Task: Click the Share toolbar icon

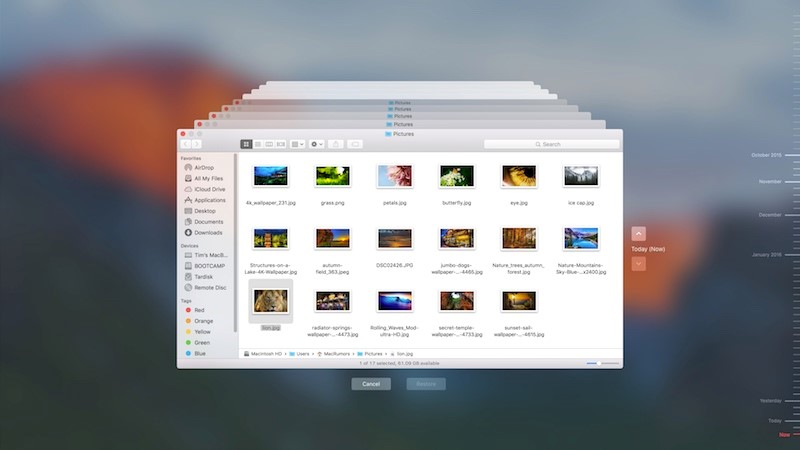Action: click(x=337, y=144)
